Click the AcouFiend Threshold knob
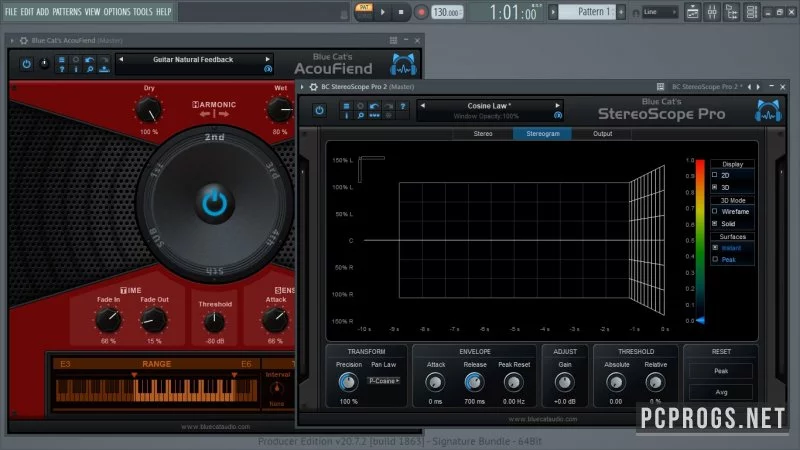800x450 pixels. click(214, 322)
